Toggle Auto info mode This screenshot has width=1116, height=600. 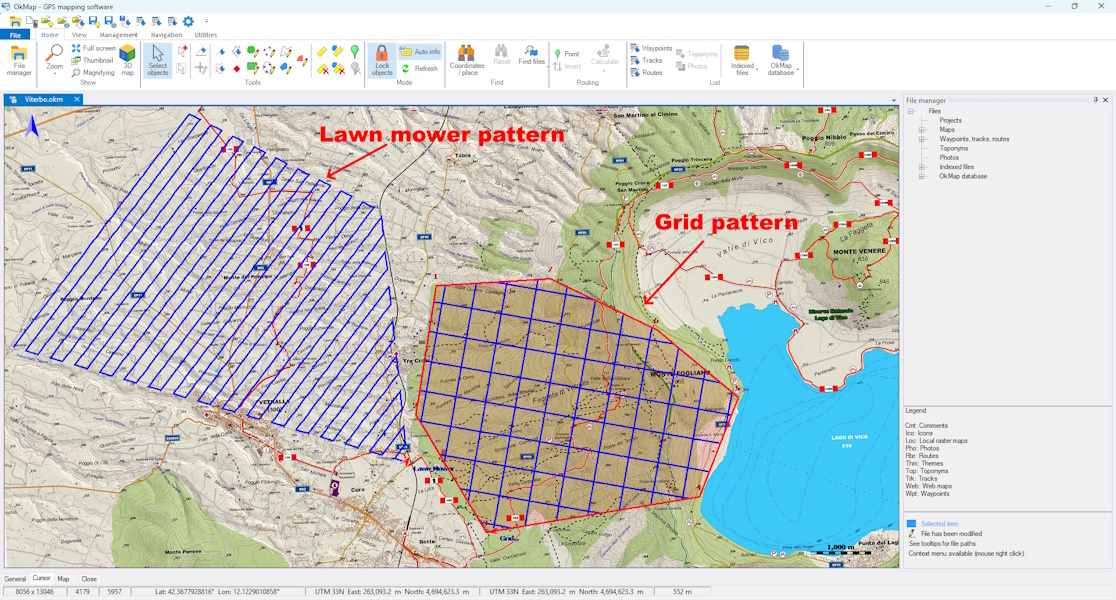[420, 52]
